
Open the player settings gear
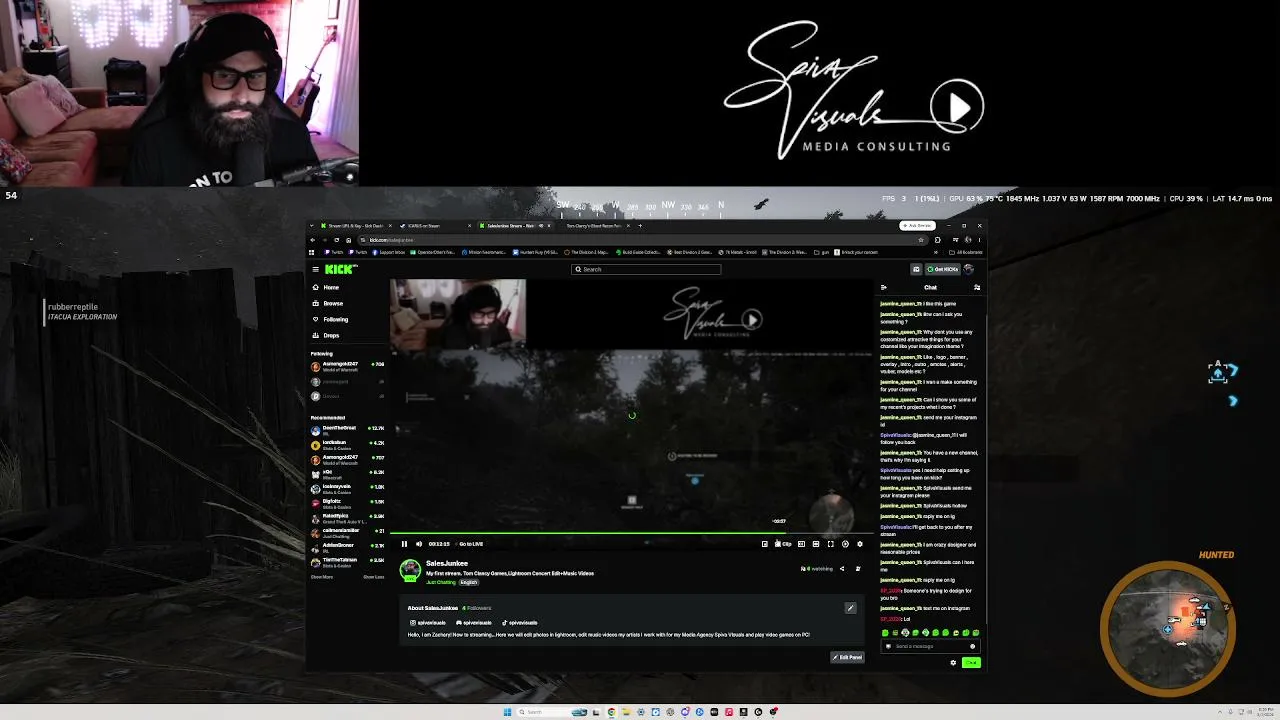click(859, 544)
